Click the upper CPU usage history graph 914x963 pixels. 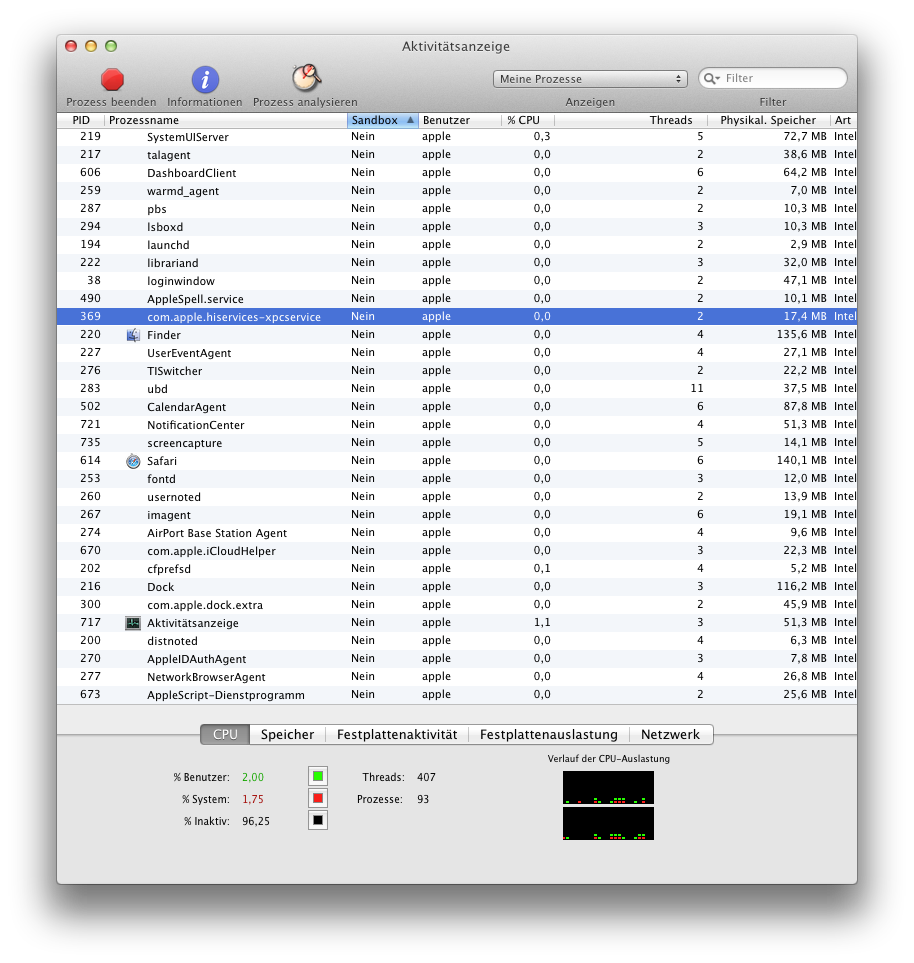pyautogui.click(x=608, y=787)
